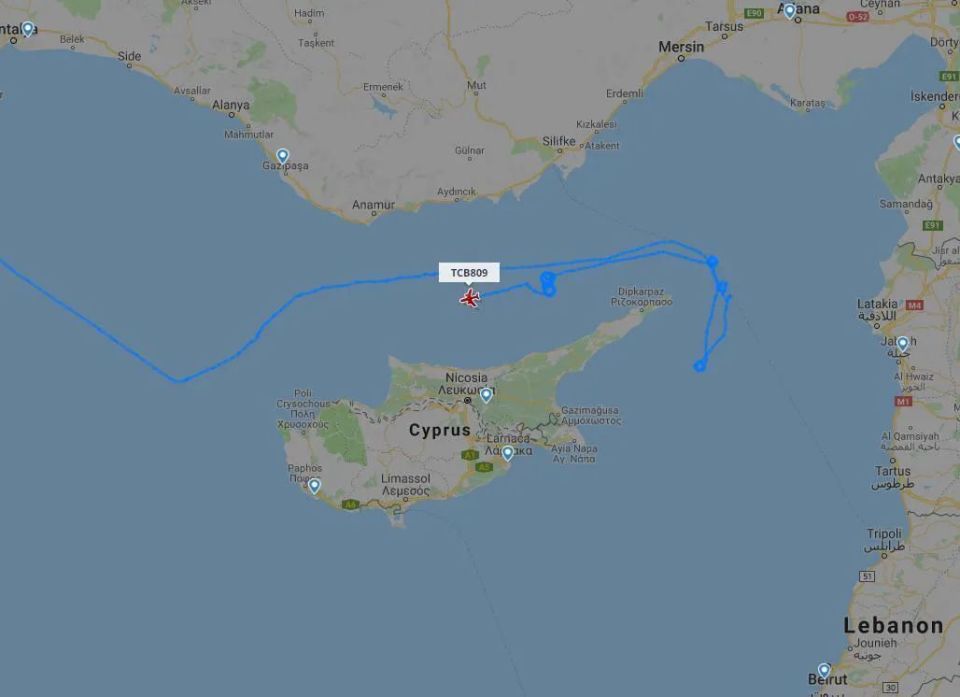Click the Adana airport pin marker

790,11
